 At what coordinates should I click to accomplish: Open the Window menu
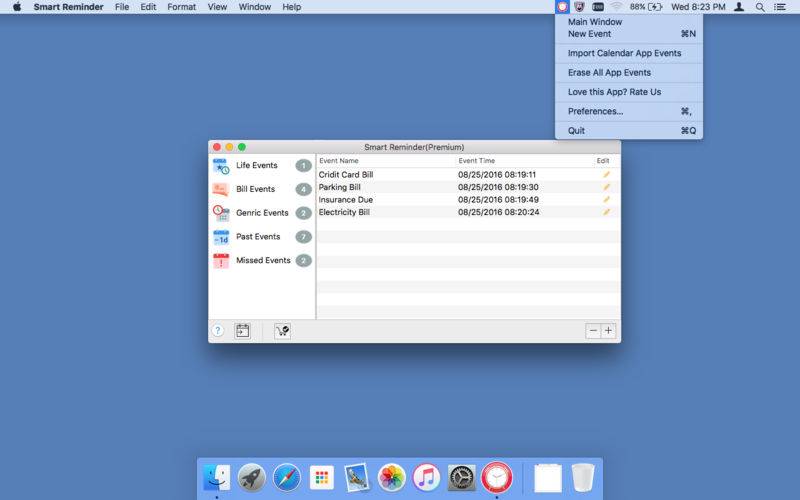[x=255, y=7]
